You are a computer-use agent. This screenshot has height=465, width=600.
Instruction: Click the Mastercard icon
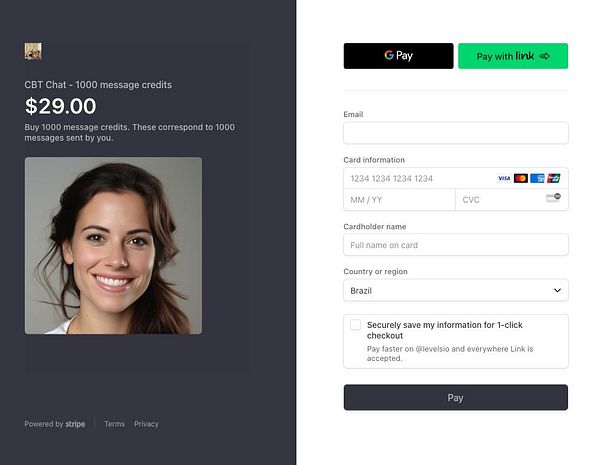[520, 178]
